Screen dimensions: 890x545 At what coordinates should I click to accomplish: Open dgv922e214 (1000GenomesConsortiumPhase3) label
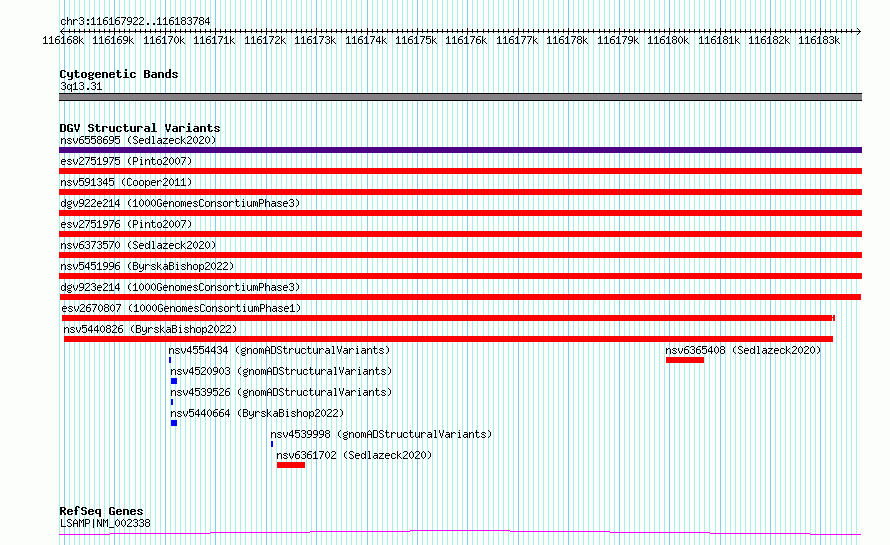tap(180, 203)
